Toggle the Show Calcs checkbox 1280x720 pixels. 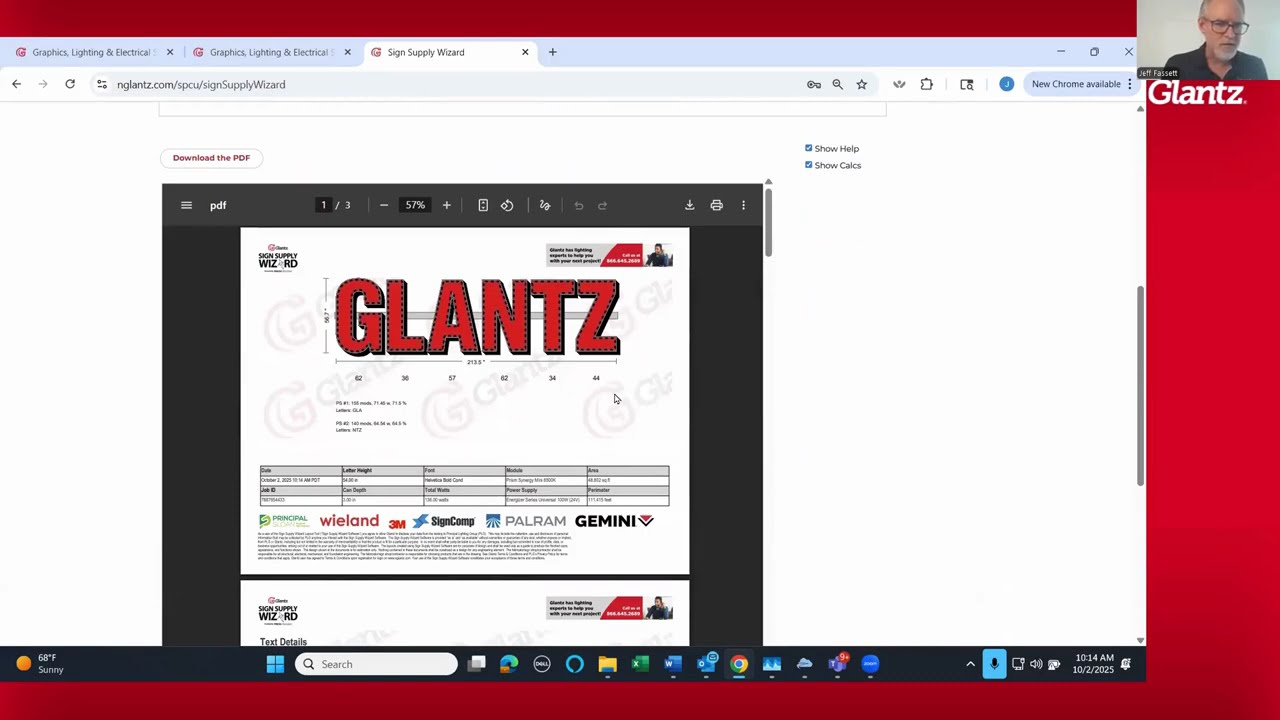click(x=809, y=165)
